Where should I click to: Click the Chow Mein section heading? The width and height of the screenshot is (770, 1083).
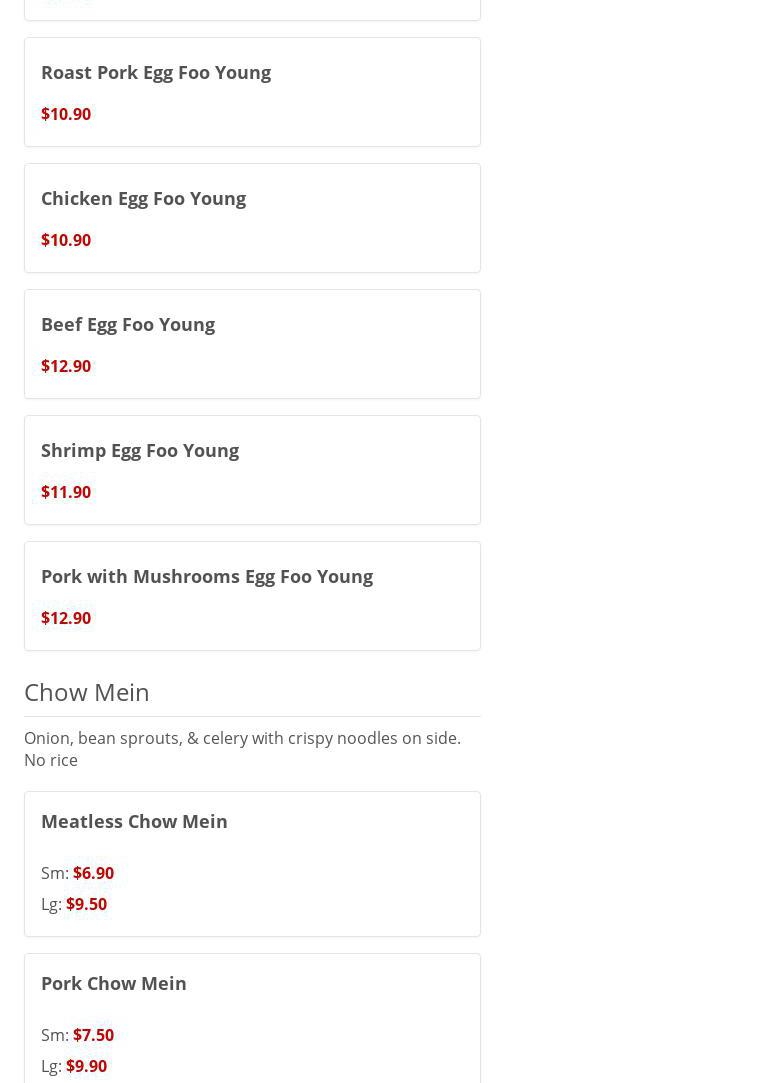[87, 692]
